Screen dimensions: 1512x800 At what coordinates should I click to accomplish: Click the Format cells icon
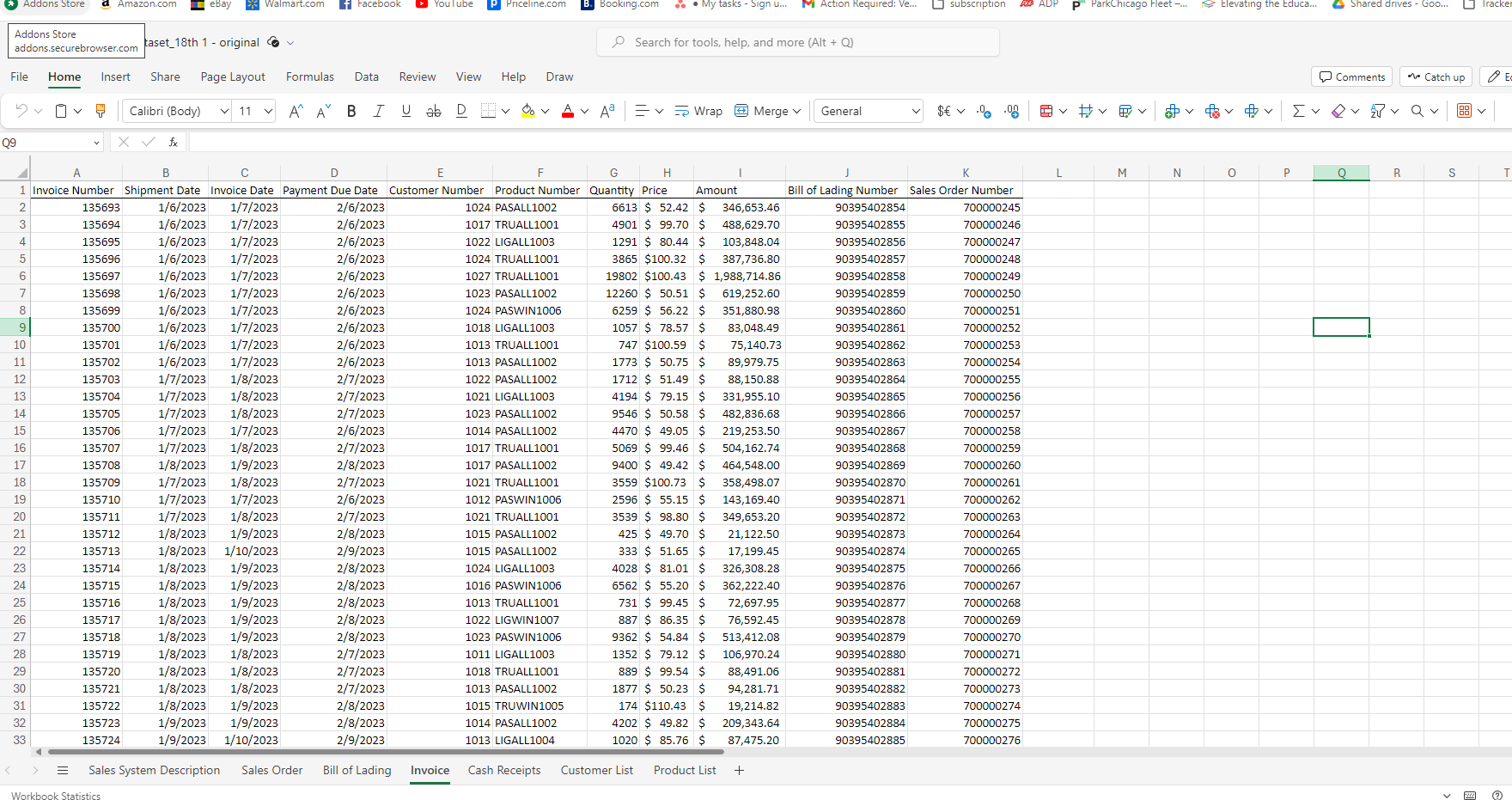coord(1252,111)
